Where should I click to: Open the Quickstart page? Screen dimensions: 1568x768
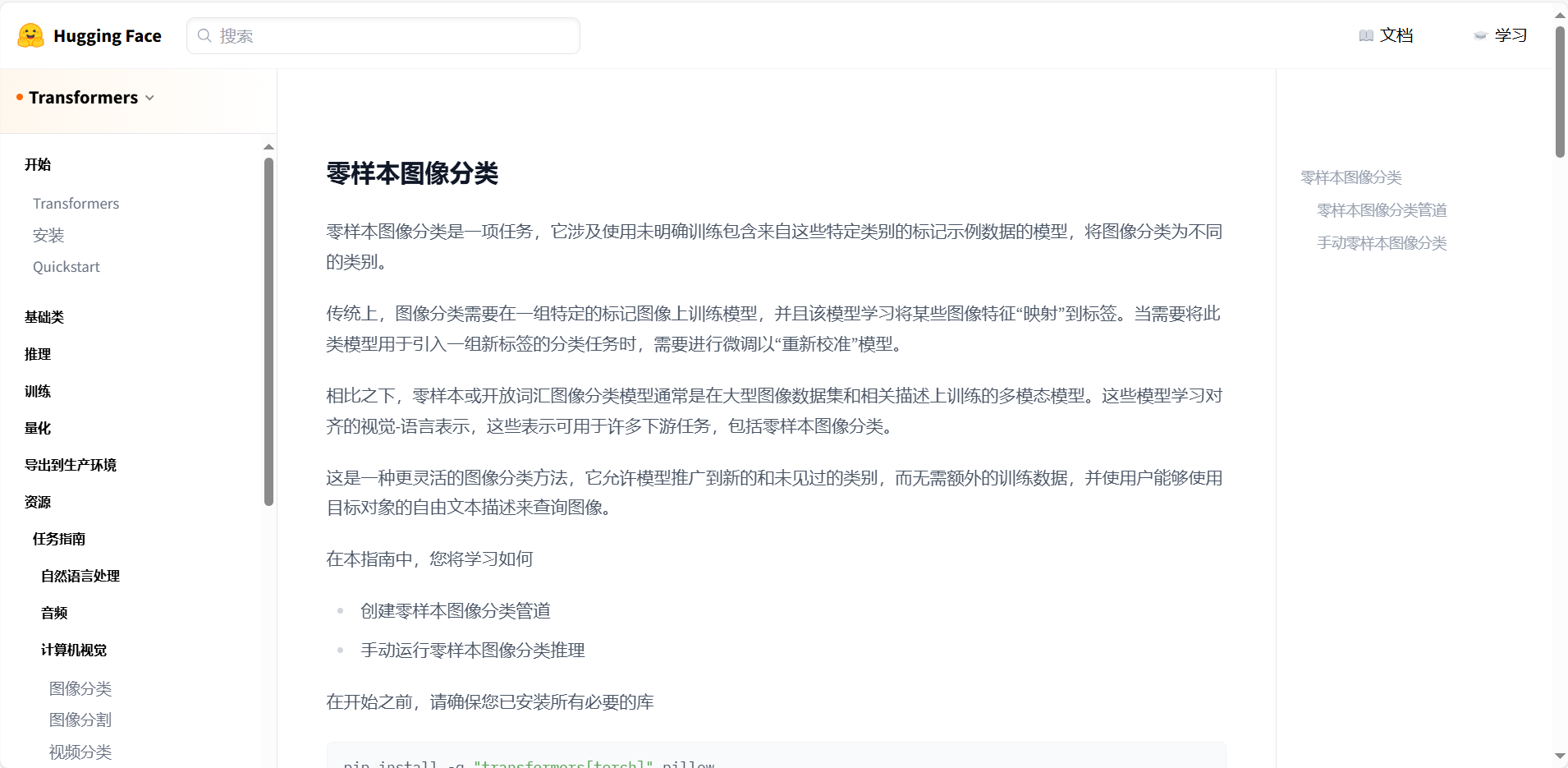pyautogui.click(x=66, y=266)
